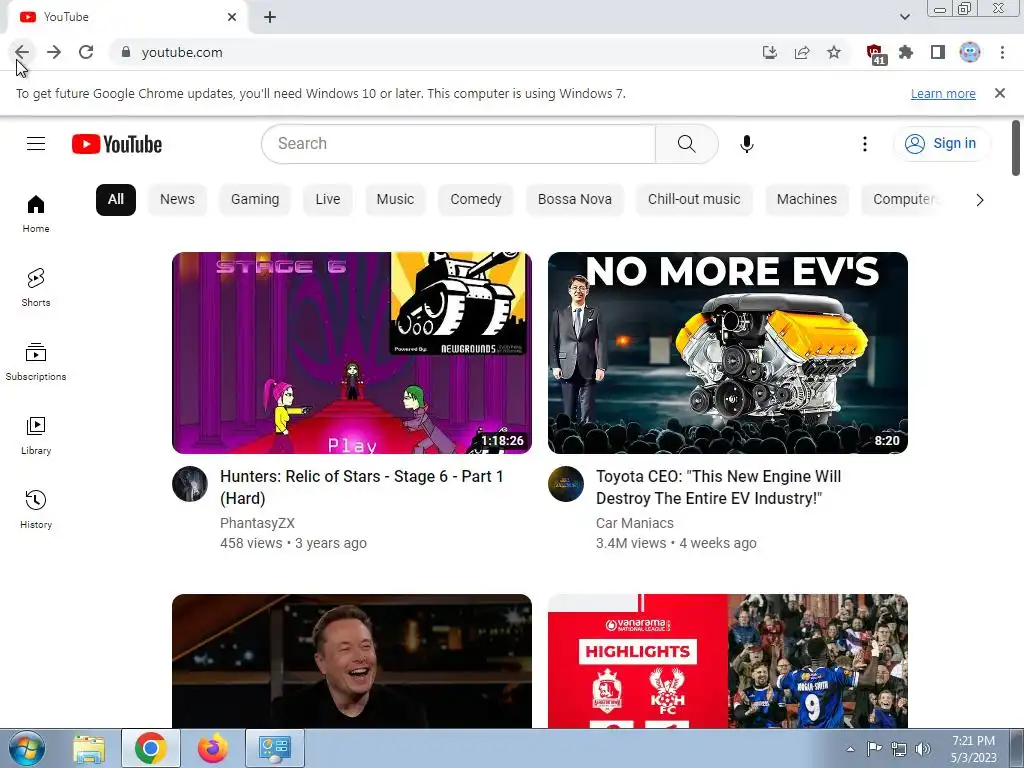Open the Learn more link

[943, 93]
